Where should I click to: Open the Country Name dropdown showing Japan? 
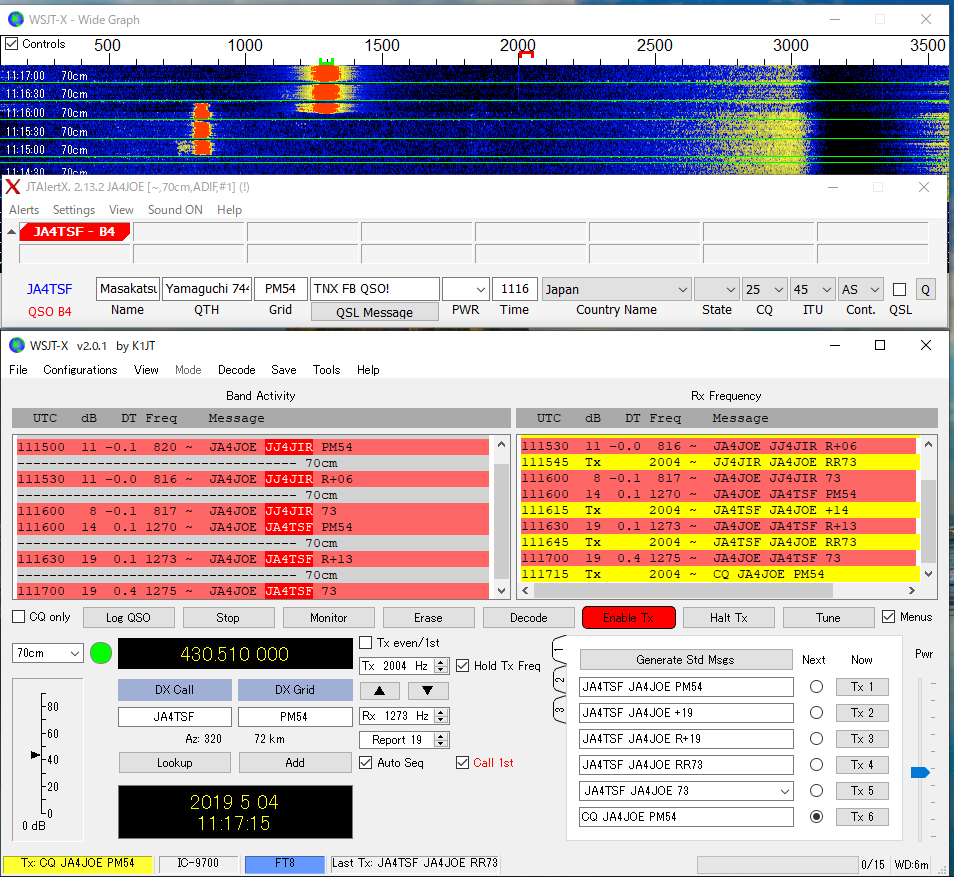[x=616, y=290]
